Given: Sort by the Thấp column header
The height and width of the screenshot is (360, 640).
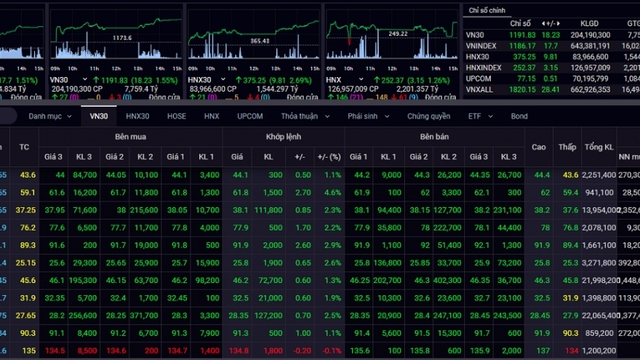Looking at the screenshot, I should [567, 147].
